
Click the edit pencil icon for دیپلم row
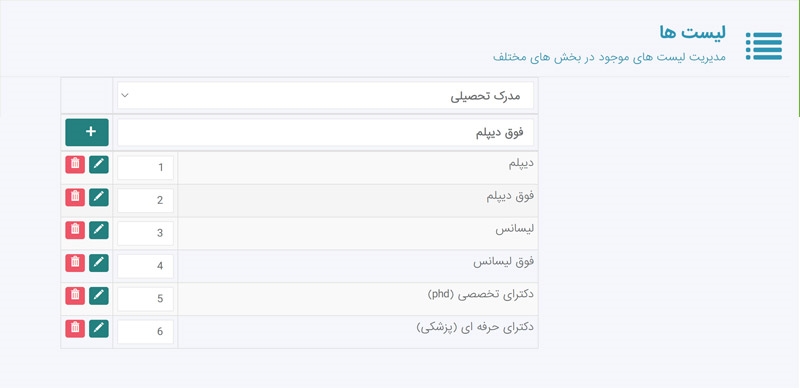click(x=99, y=165)
